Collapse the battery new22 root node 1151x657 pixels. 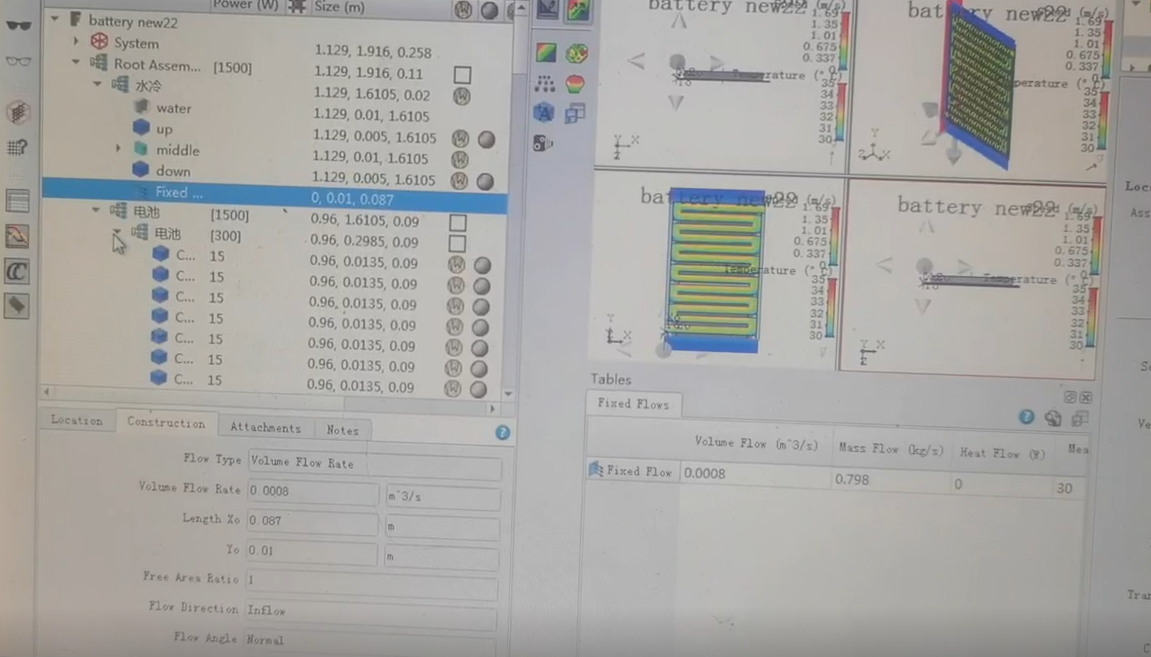55,18
